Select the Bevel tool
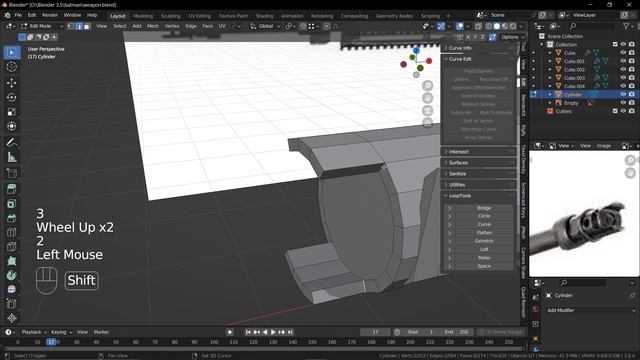The height and width of the screenshot is (360, 640). 11,218
